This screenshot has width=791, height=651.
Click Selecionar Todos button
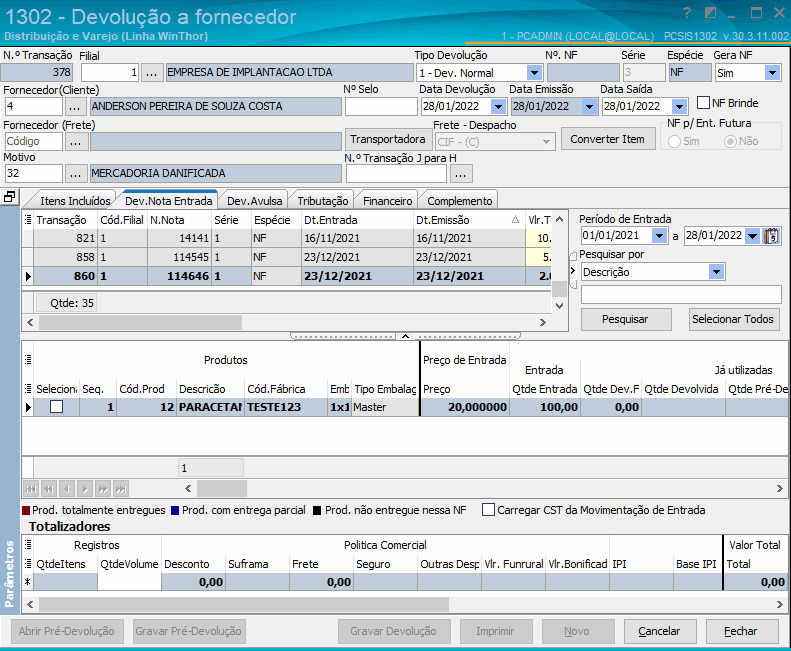click(x=732, y=319)
